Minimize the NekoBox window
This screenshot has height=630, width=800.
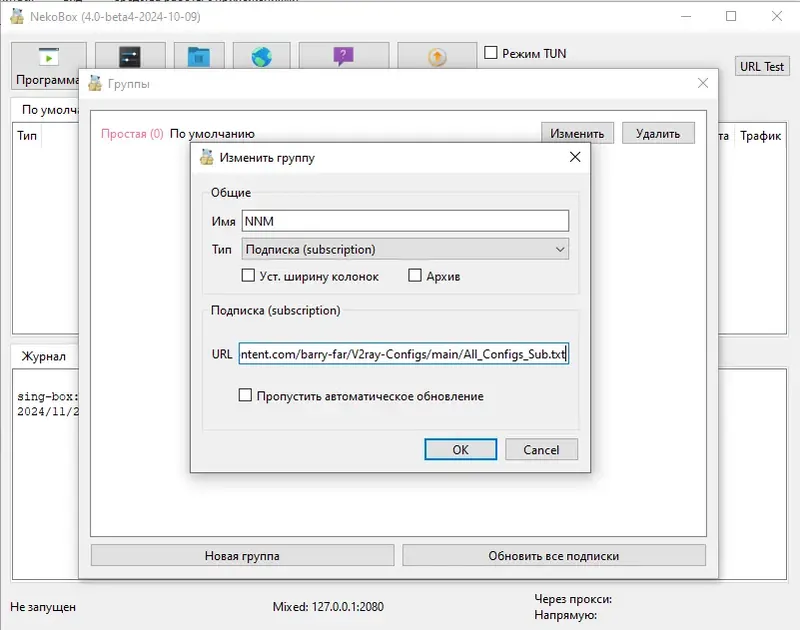(686, 16)
